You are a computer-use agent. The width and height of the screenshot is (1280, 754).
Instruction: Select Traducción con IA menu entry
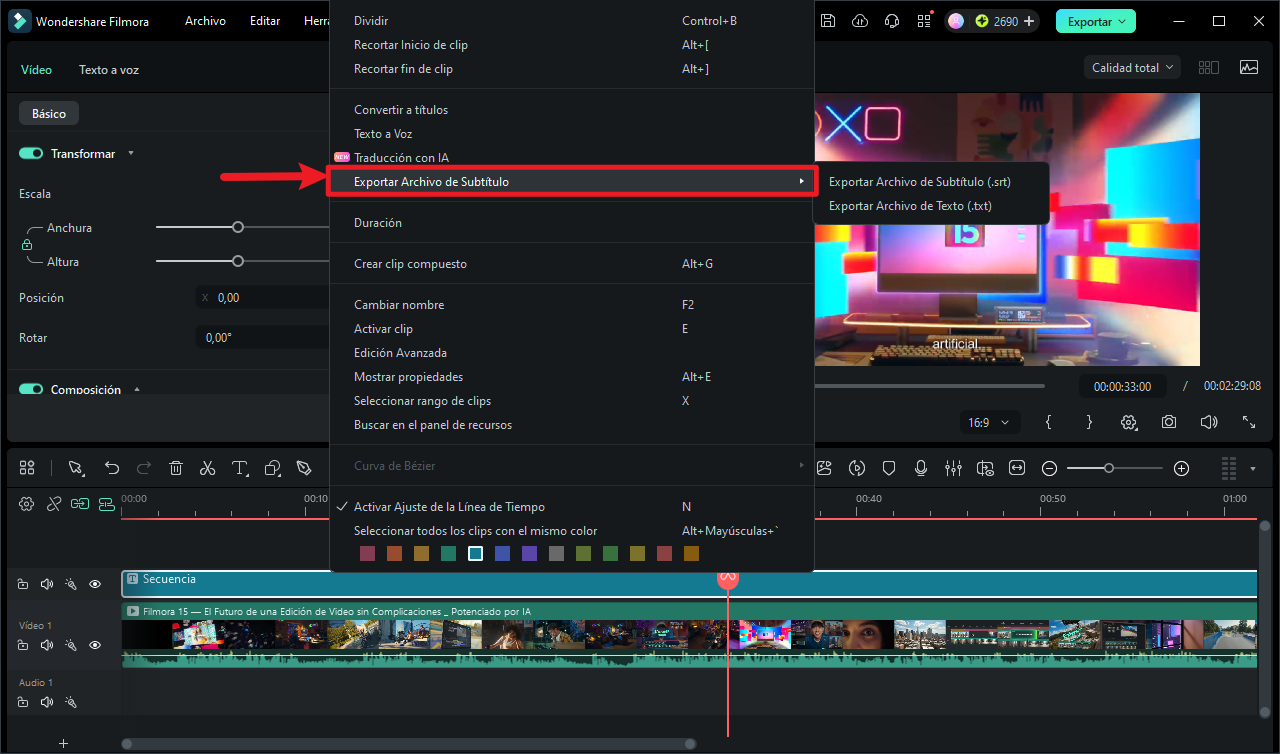571,158
